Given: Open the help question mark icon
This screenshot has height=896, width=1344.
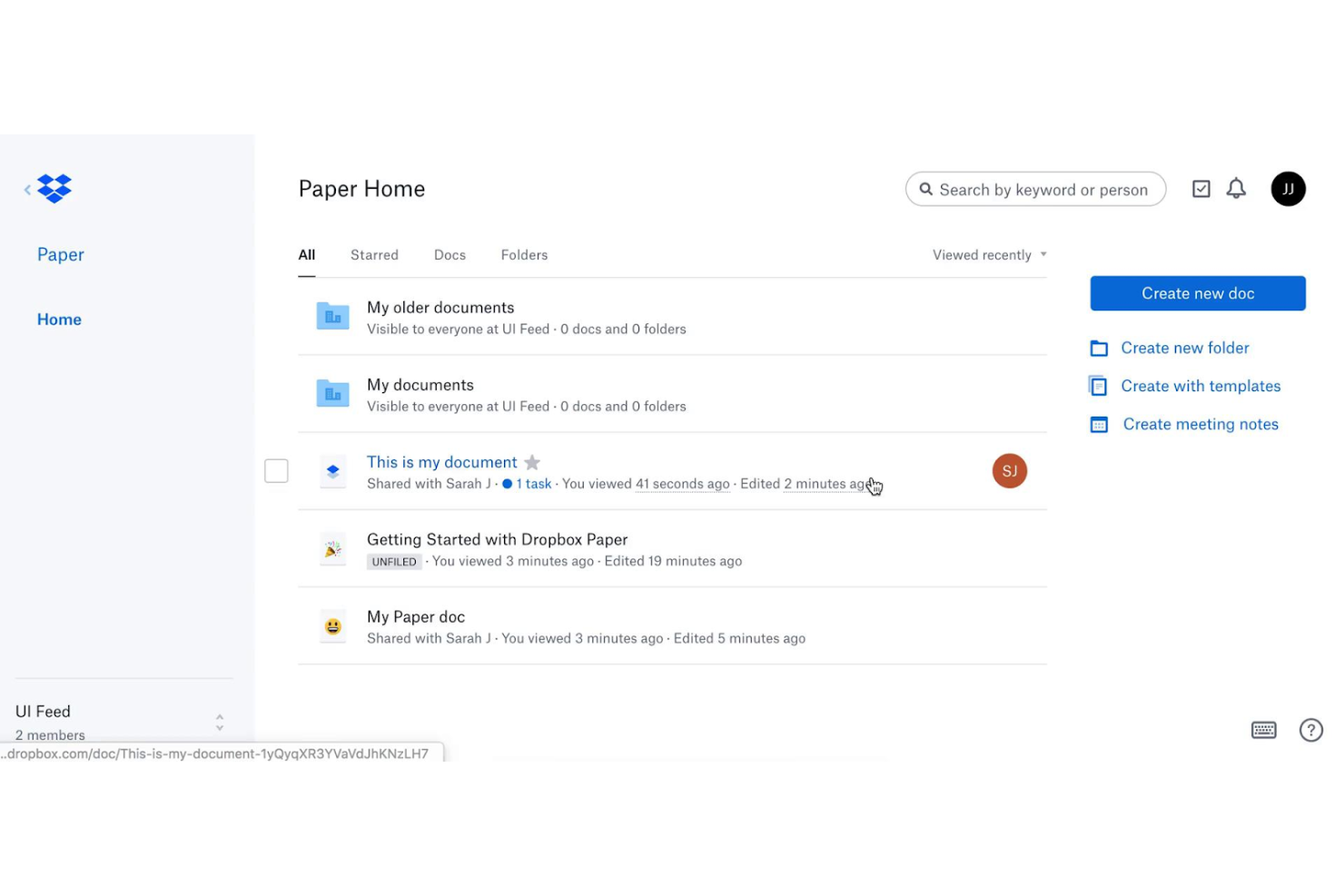Looking at the screenshot, I should coord(1310,730).
